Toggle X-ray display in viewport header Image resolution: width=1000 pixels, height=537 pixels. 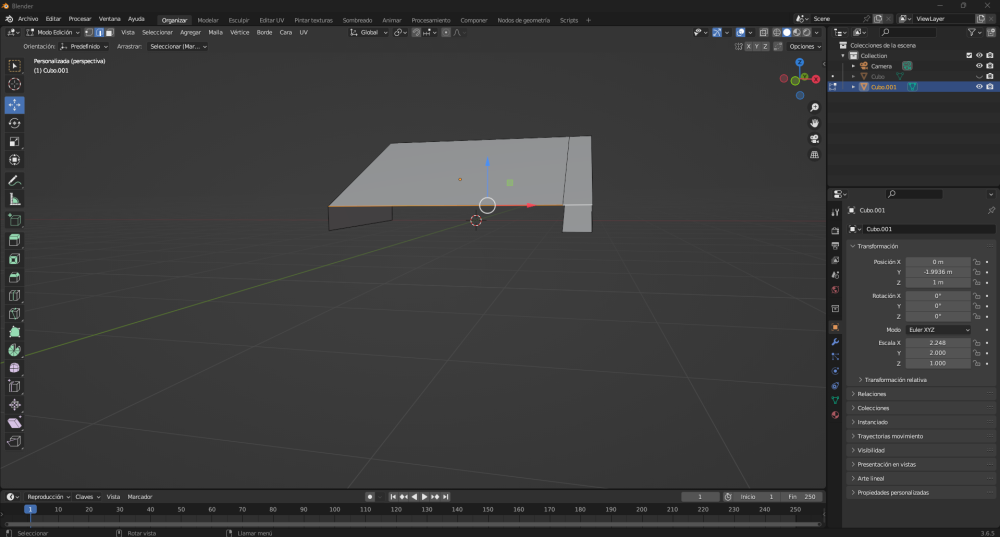pyautogui.click(x=765, y=32)
